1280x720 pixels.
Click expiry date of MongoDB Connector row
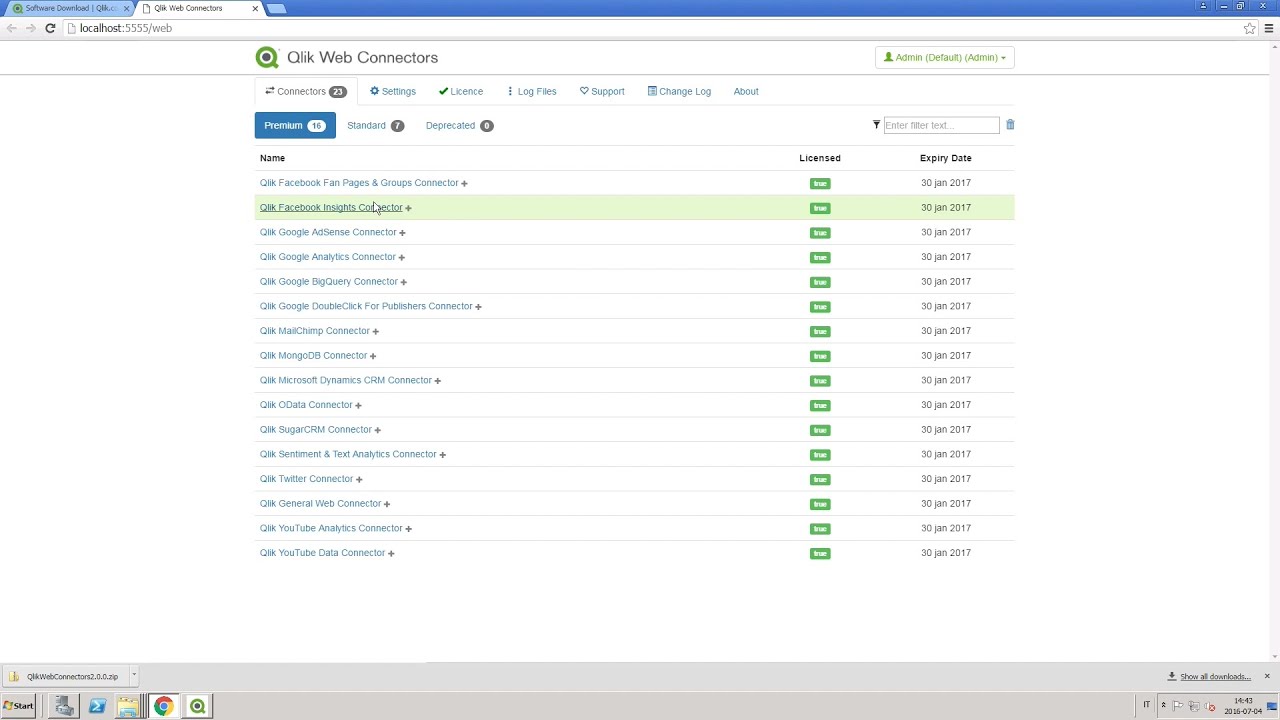pyautogui.click(x=946, y=355)
